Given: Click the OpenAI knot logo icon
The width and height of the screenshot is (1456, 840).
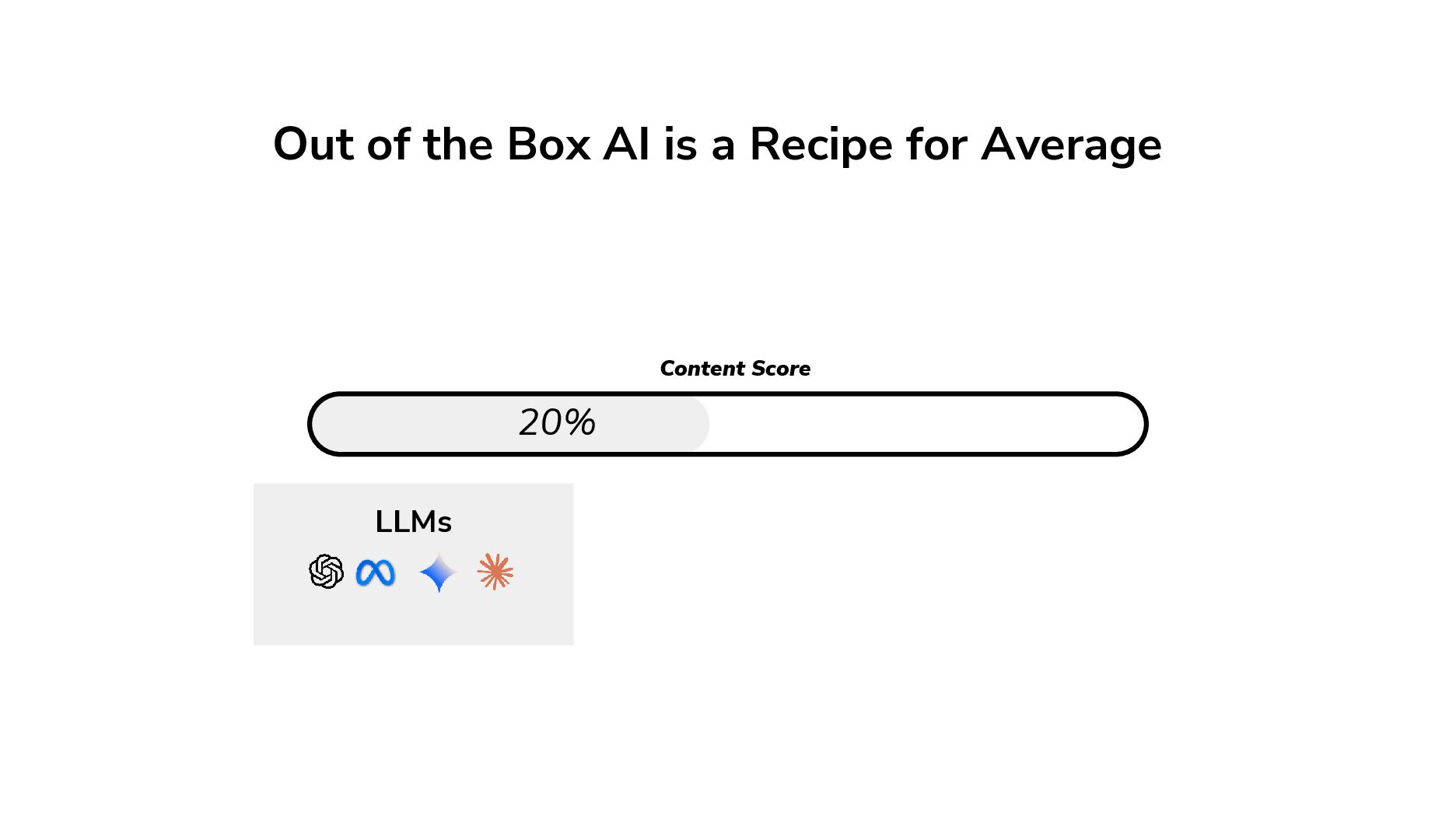Looking at the screenshot, I should (326, 572).
